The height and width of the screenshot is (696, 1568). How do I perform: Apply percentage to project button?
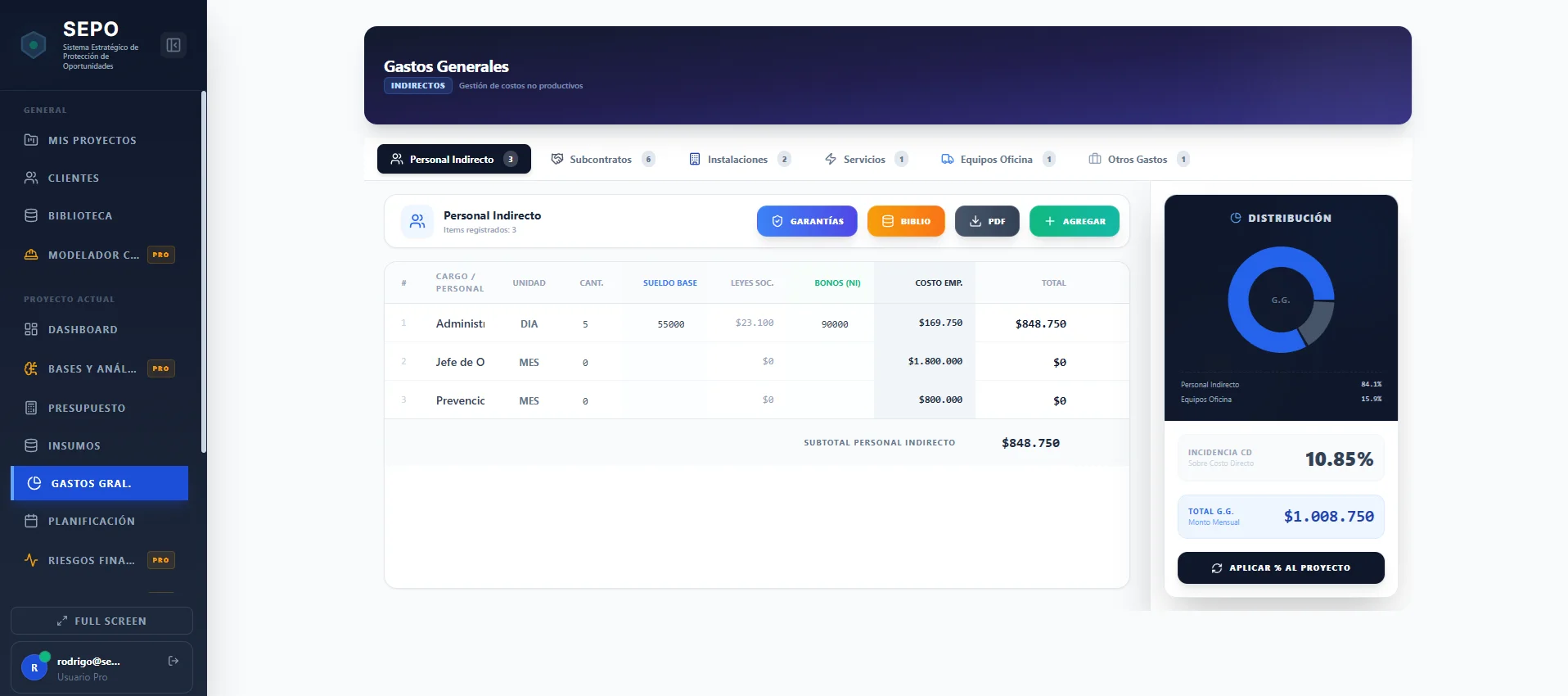1280,567
